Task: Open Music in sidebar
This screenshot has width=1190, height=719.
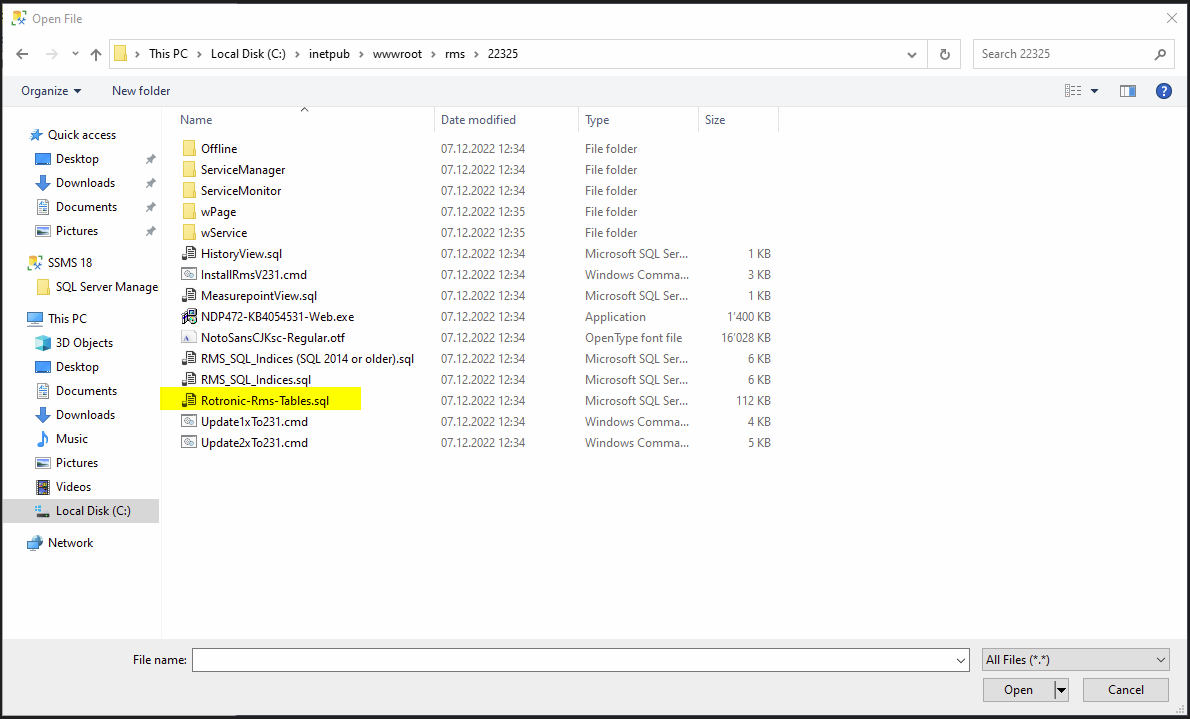Action: pyautogui.click(x=71, y=439)
